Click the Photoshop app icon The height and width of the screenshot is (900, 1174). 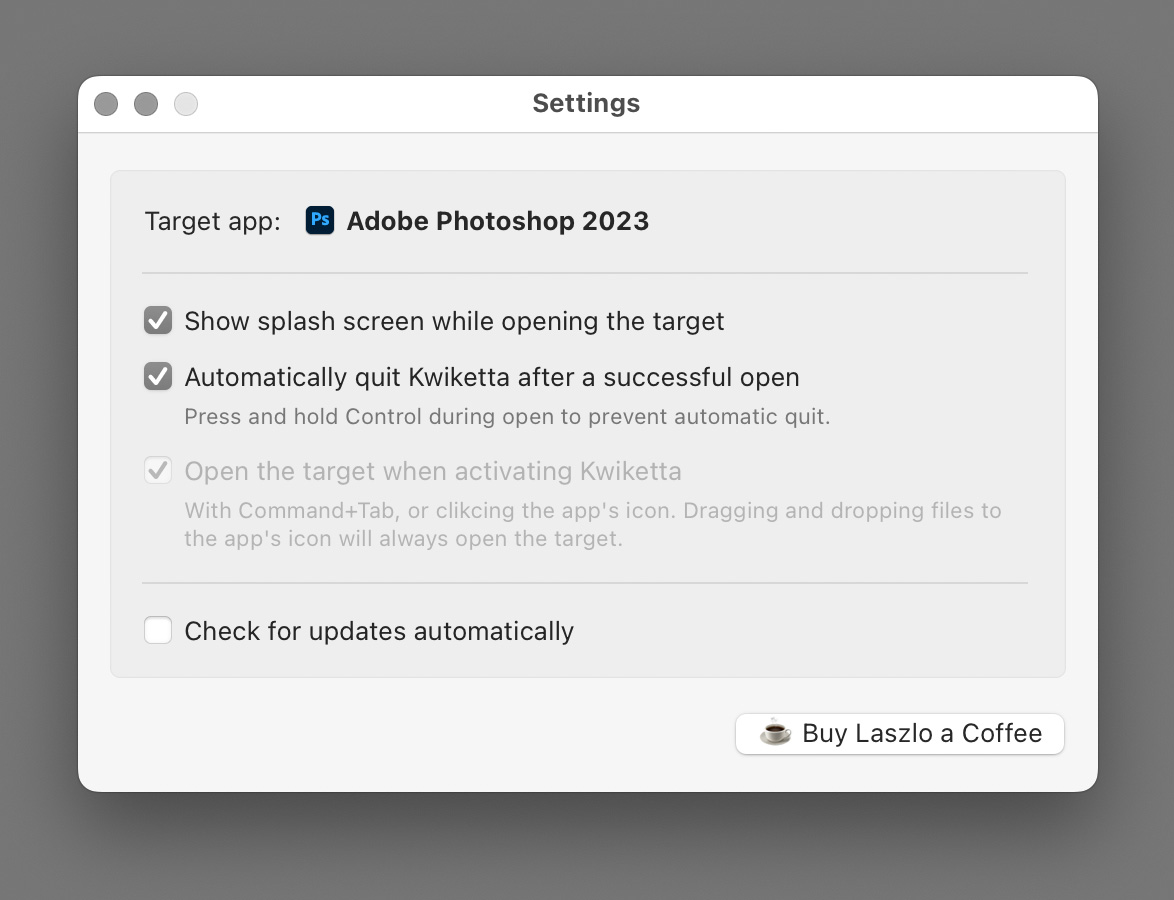pyautogui.click(x=320, y=220)
